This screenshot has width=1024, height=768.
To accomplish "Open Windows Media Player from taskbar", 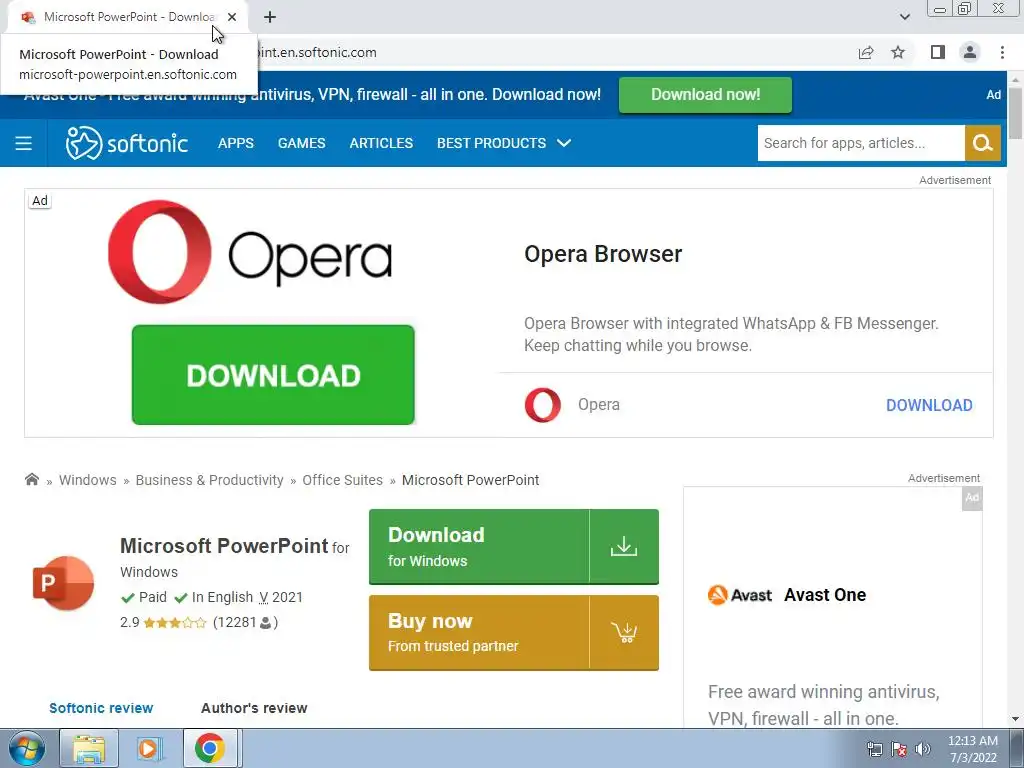I will pos(148,748).
